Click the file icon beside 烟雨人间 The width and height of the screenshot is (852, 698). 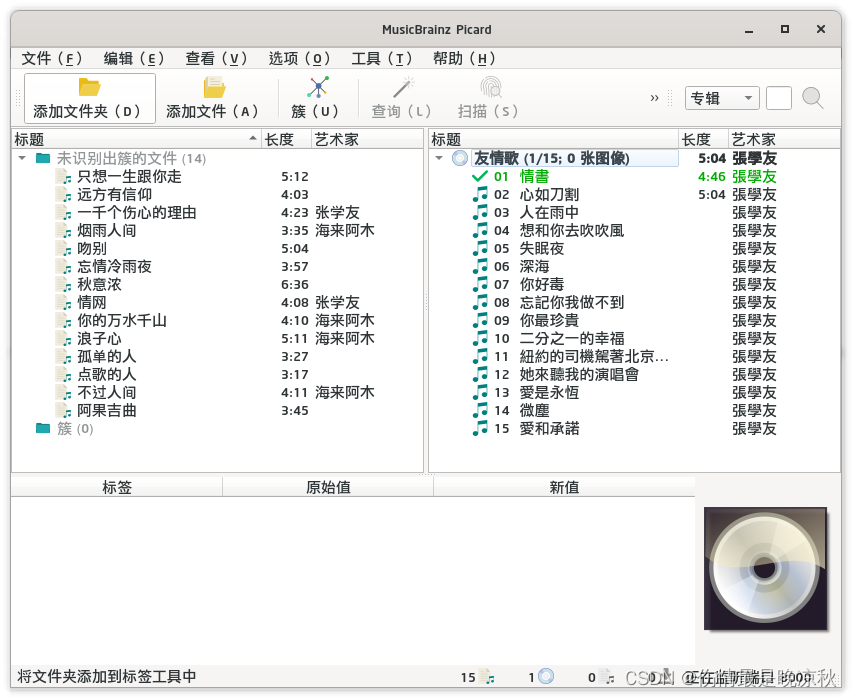point(64,230)
